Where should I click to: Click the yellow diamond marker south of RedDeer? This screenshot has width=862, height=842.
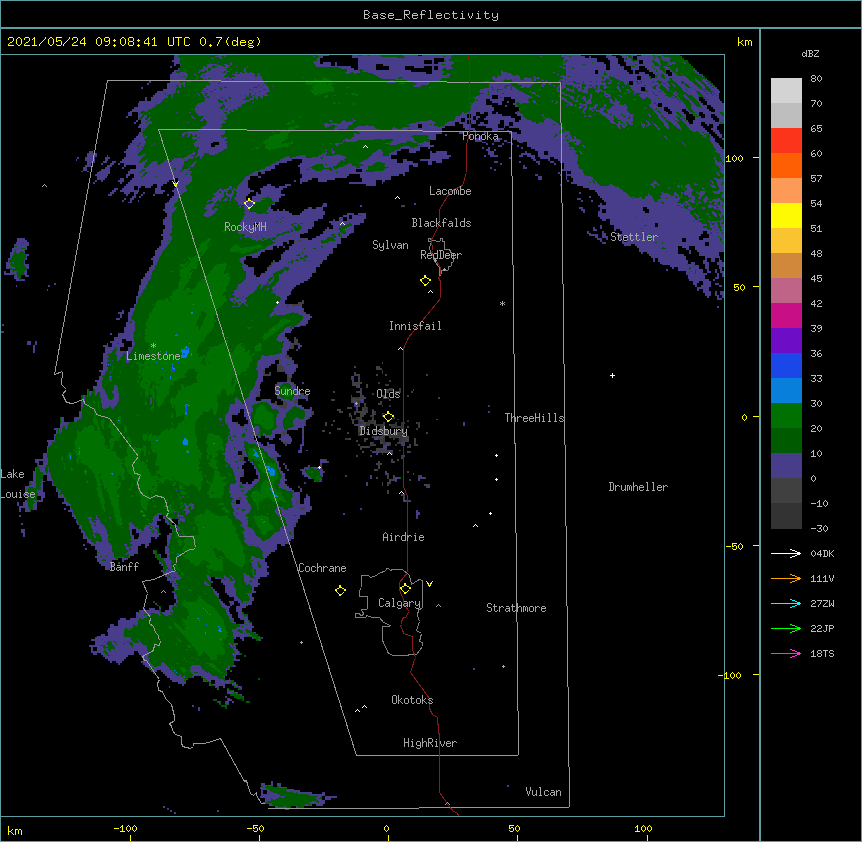[426, 281]
